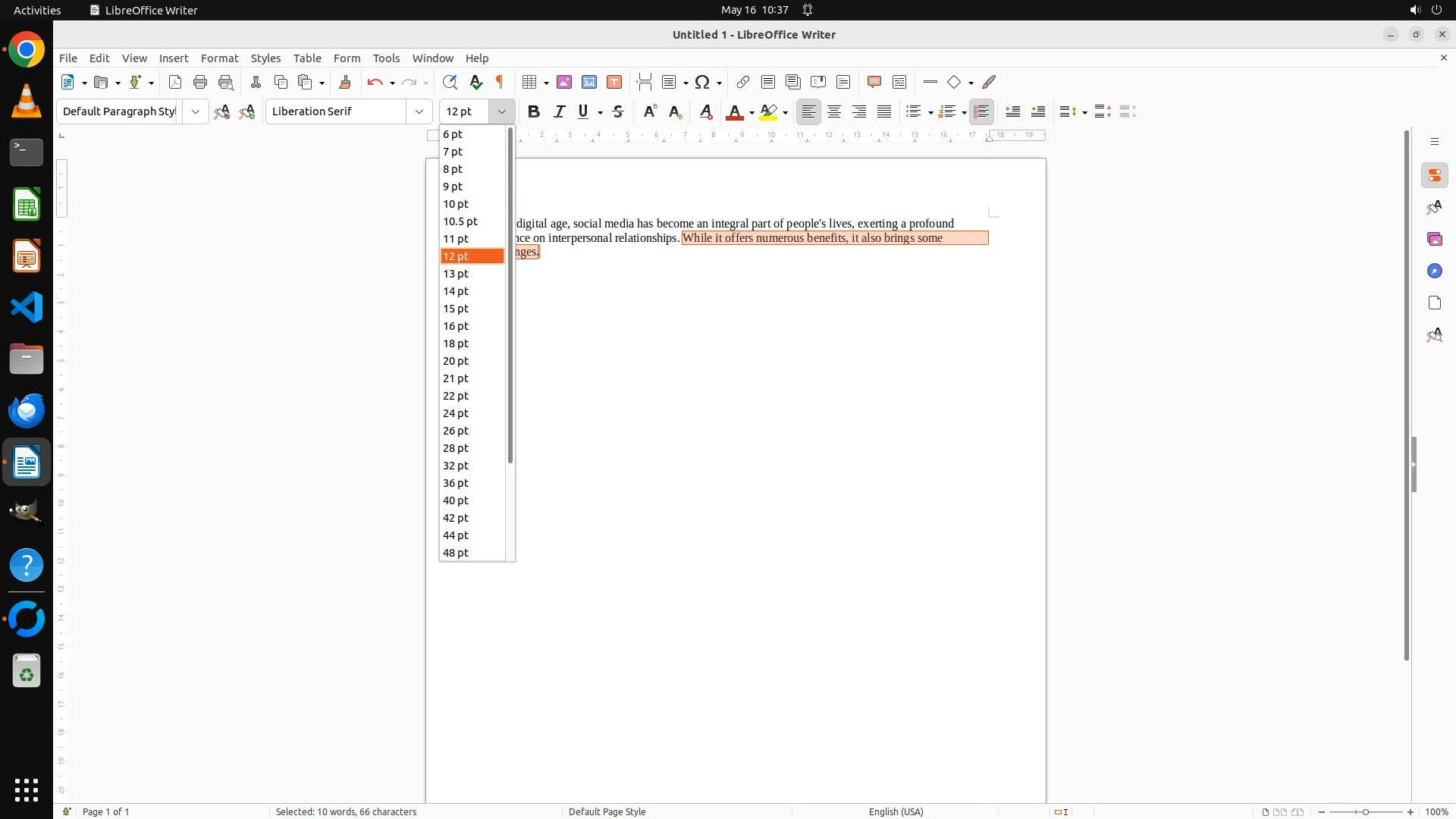Screen dimensions: 1456x819
Task: Insert a special character (Omega icon)
Action: tap(703, 82)
